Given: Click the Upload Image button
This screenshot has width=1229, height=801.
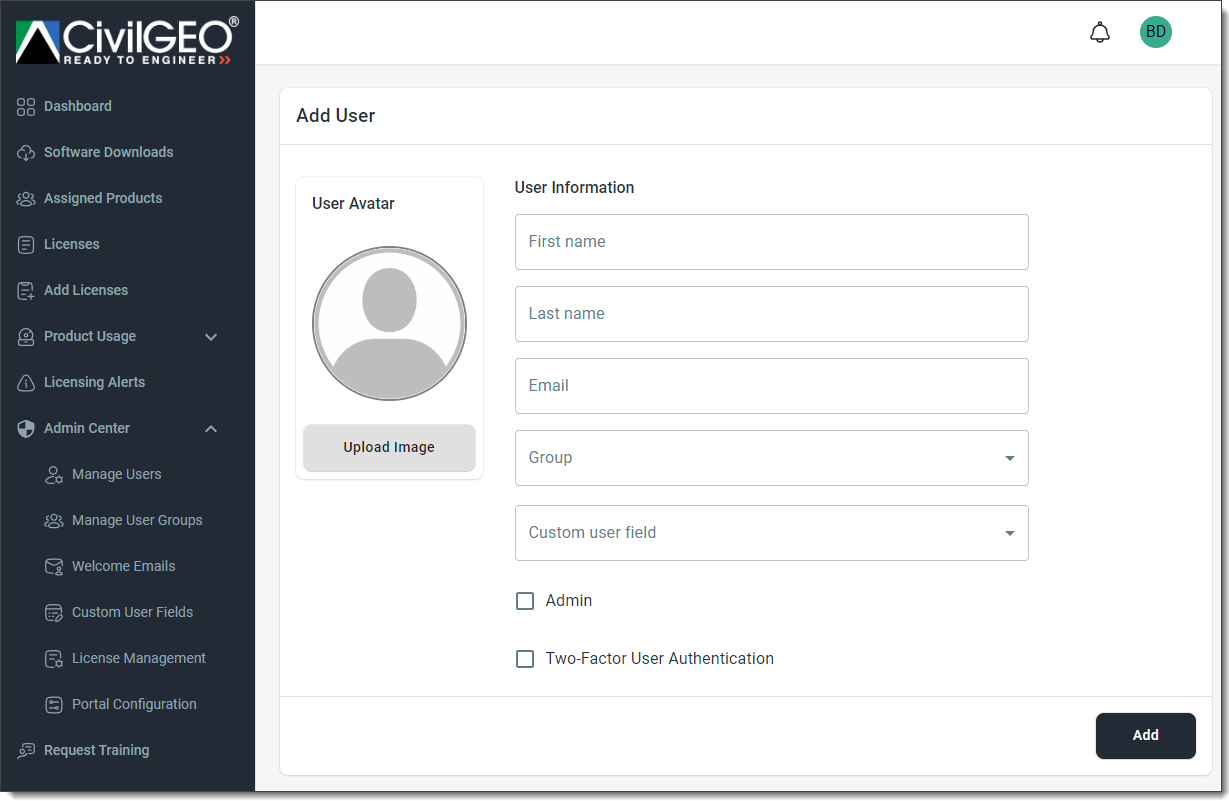Looking at the screenshot, I should [x=389, y=447].
